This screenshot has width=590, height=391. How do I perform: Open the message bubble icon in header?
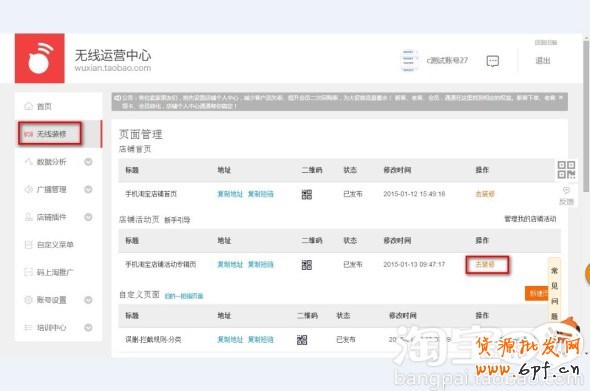(493, 61)
